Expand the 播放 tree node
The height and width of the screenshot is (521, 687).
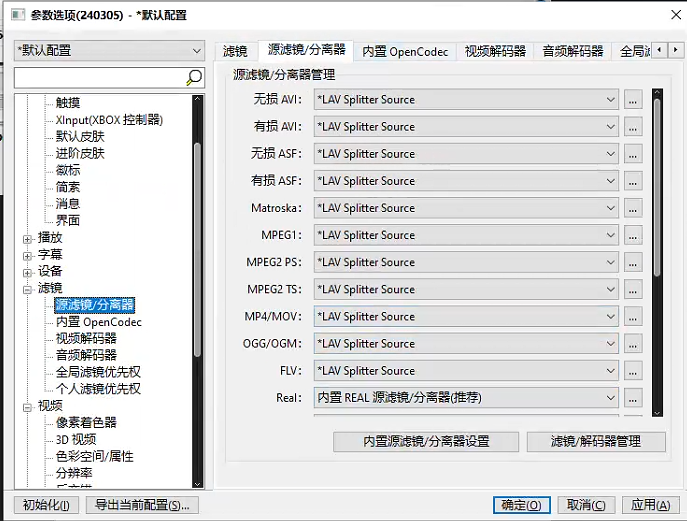pyautogui.click(x=28, y=238)
